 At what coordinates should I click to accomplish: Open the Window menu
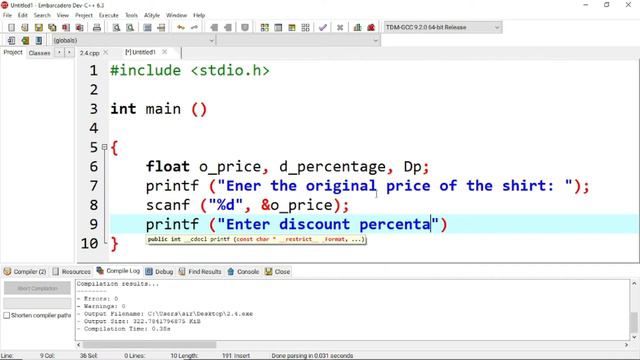coord(176,15)
